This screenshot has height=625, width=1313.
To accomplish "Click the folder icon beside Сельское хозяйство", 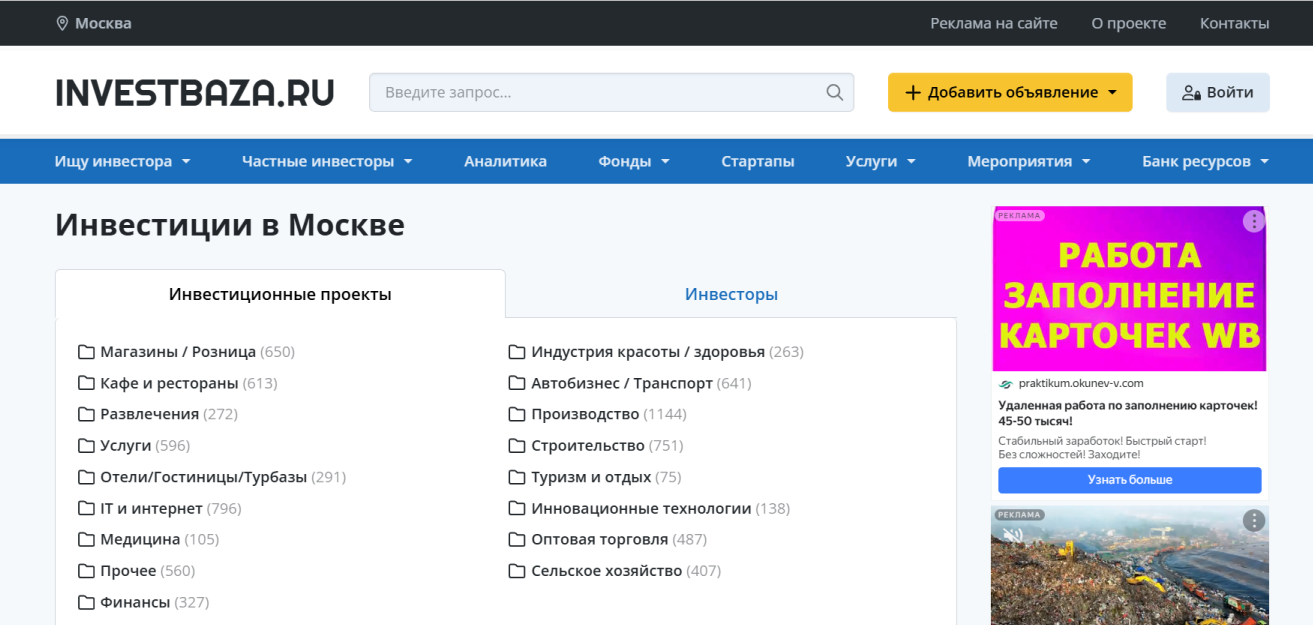I will 515,570.
